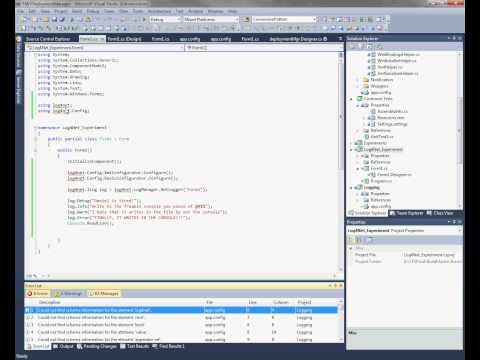Select Form1.Designer.cs in Solution Explorer
Viewport: 480px width, 360px height.
click(x=394, y=175)
